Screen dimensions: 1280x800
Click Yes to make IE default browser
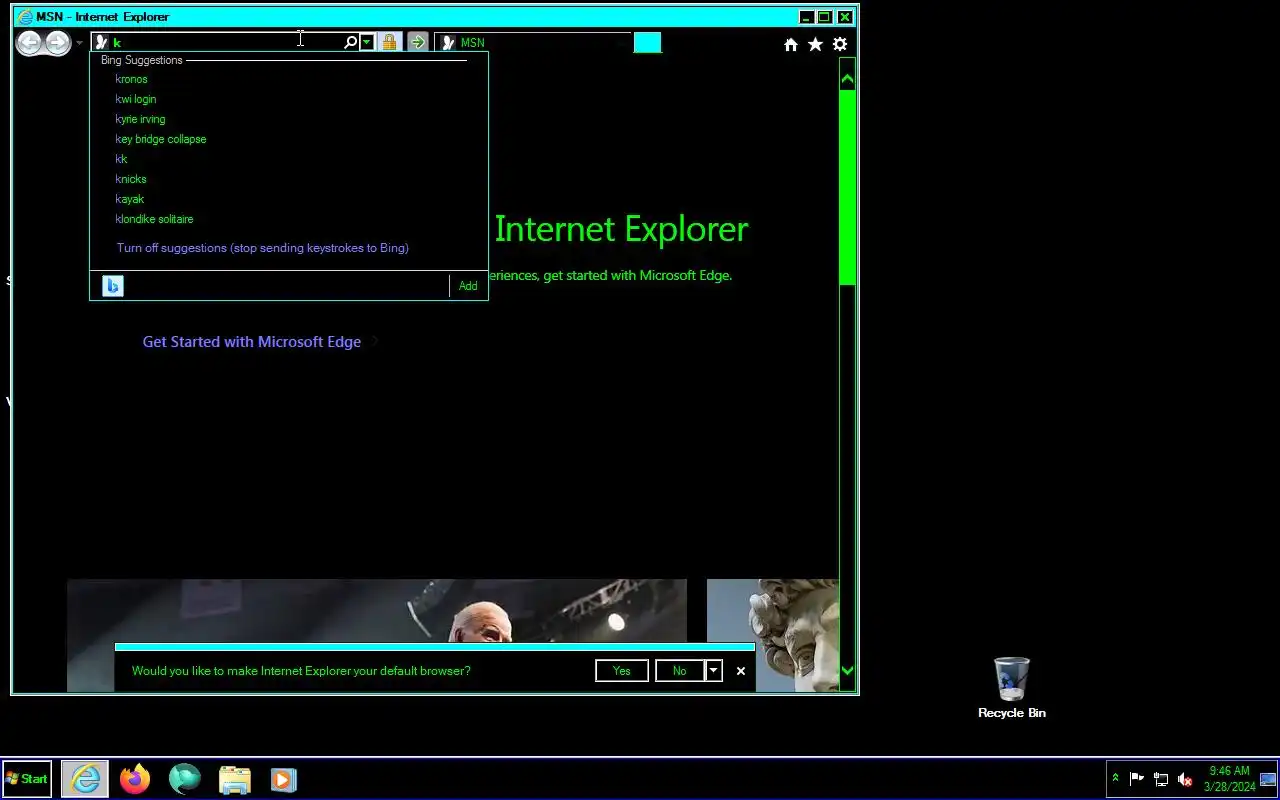point(622,671)
